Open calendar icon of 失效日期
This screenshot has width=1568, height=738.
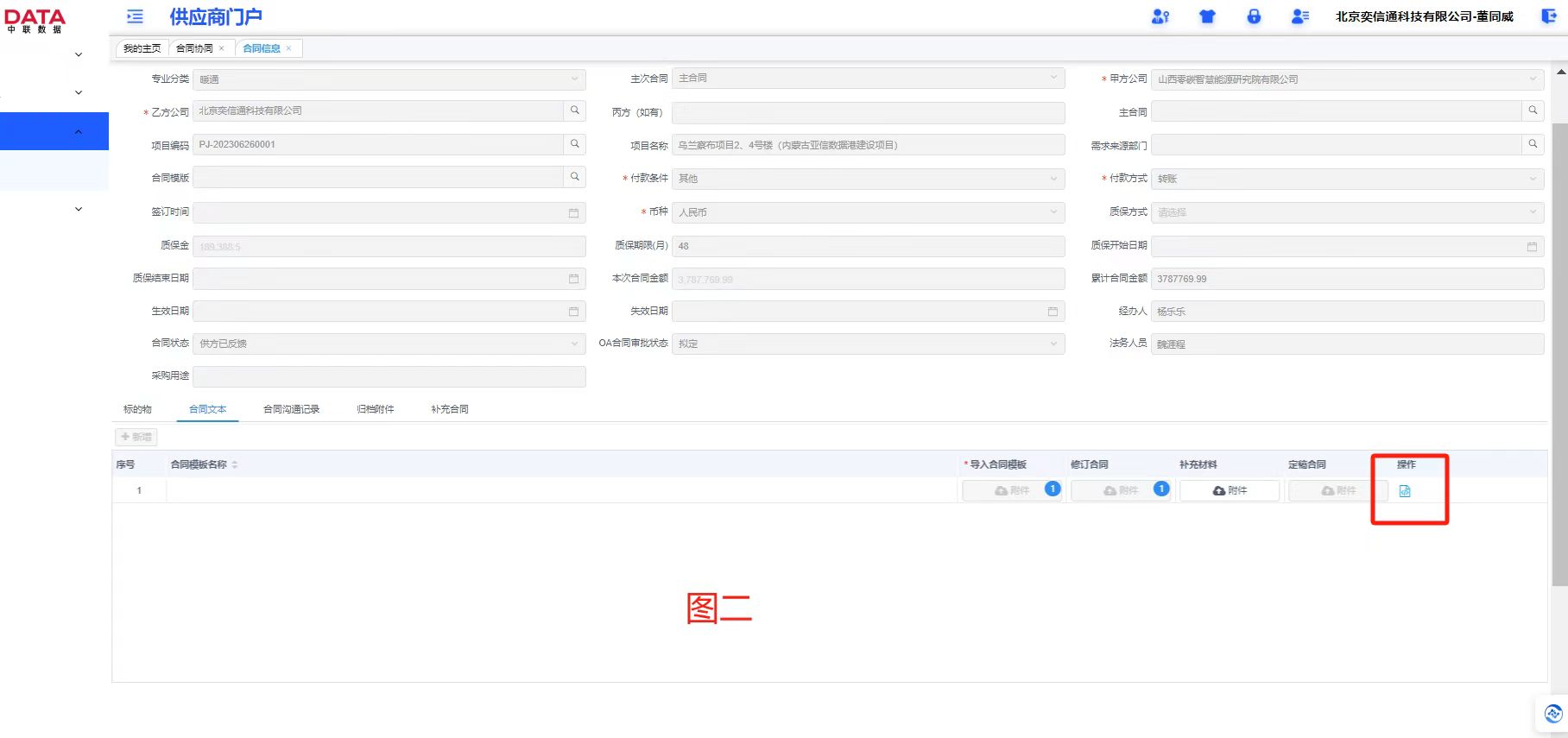click(x=1053, y=312)
